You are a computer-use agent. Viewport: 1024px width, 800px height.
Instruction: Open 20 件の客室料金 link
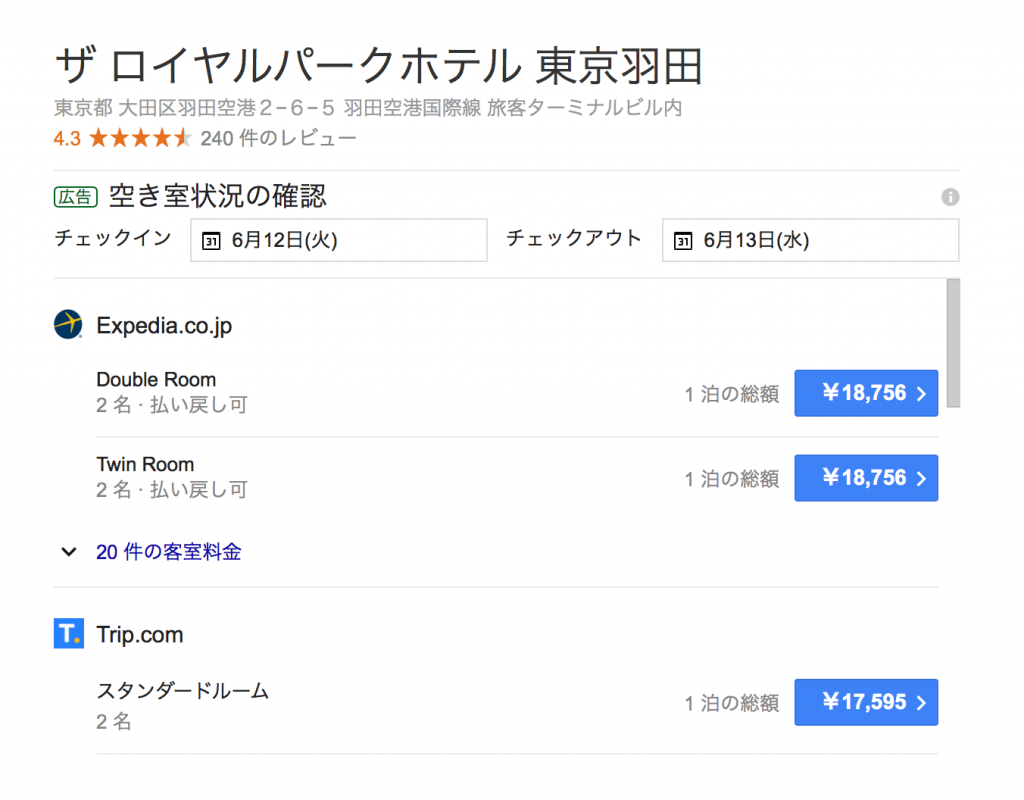click(168, 552)
